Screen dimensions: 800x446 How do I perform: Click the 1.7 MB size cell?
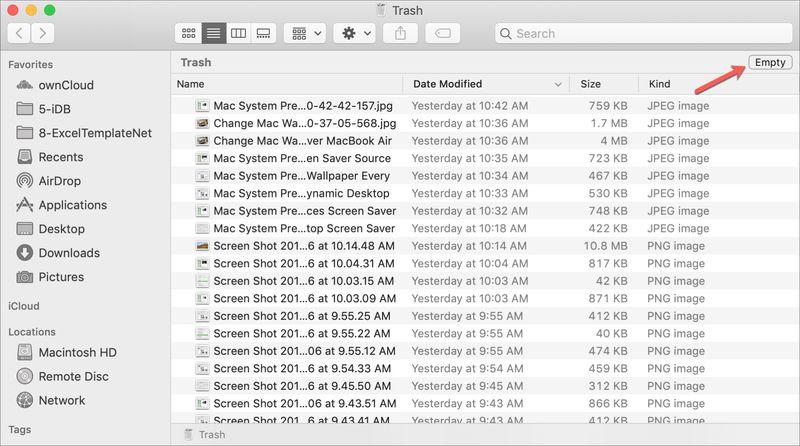pyautogui.click(x=609, y=123)
